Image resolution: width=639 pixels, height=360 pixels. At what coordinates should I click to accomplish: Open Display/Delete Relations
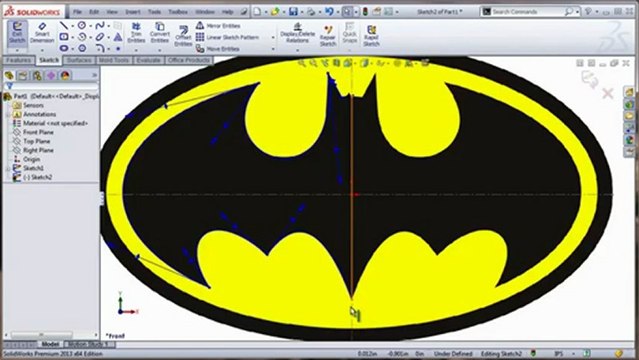[297, 33]
